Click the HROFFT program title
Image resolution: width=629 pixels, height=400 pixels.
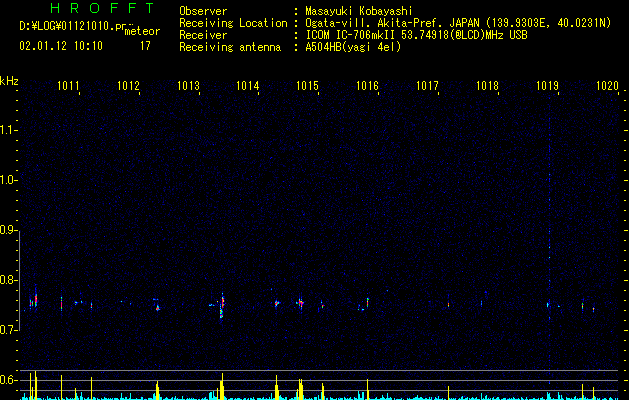[103, 8]
